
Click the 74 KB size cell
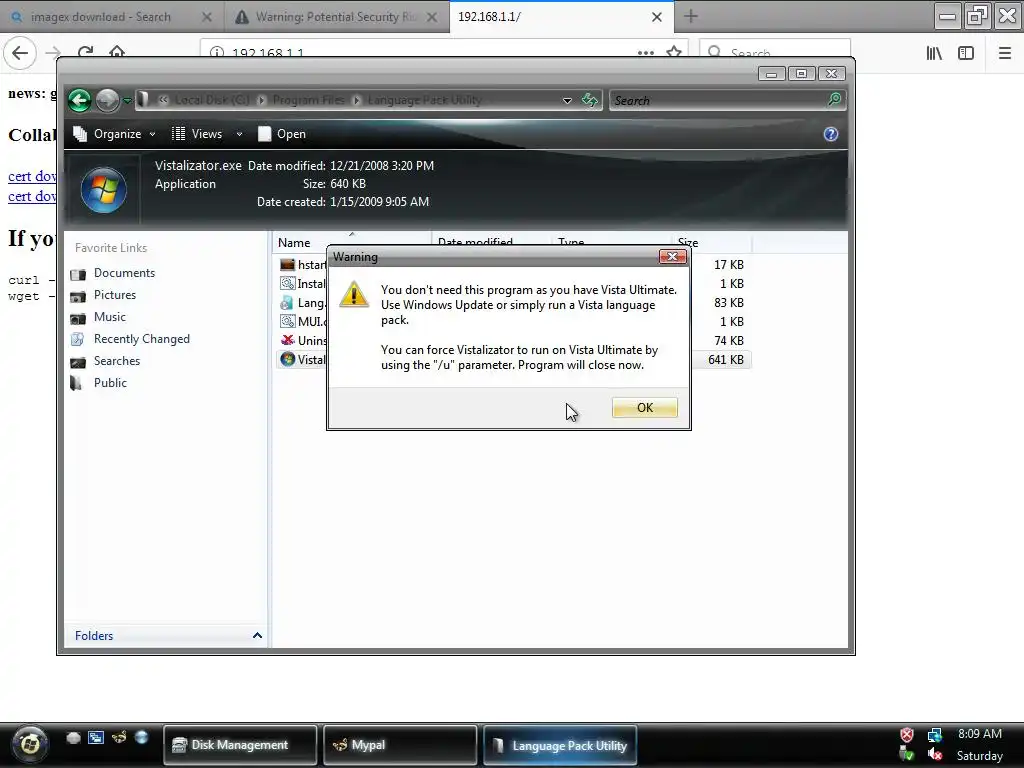[728, 340]
